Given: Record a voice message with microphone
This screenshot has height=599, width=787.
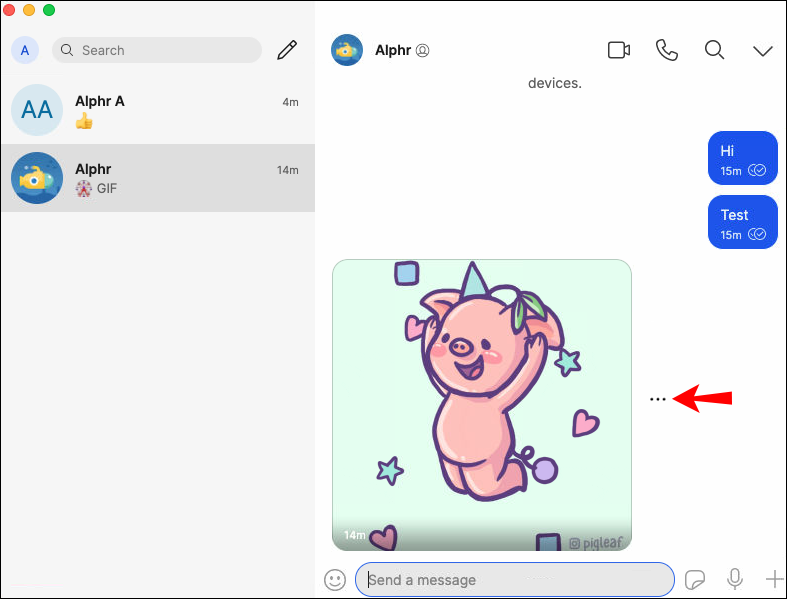Looking at the screenshot, I should (735, 579).
